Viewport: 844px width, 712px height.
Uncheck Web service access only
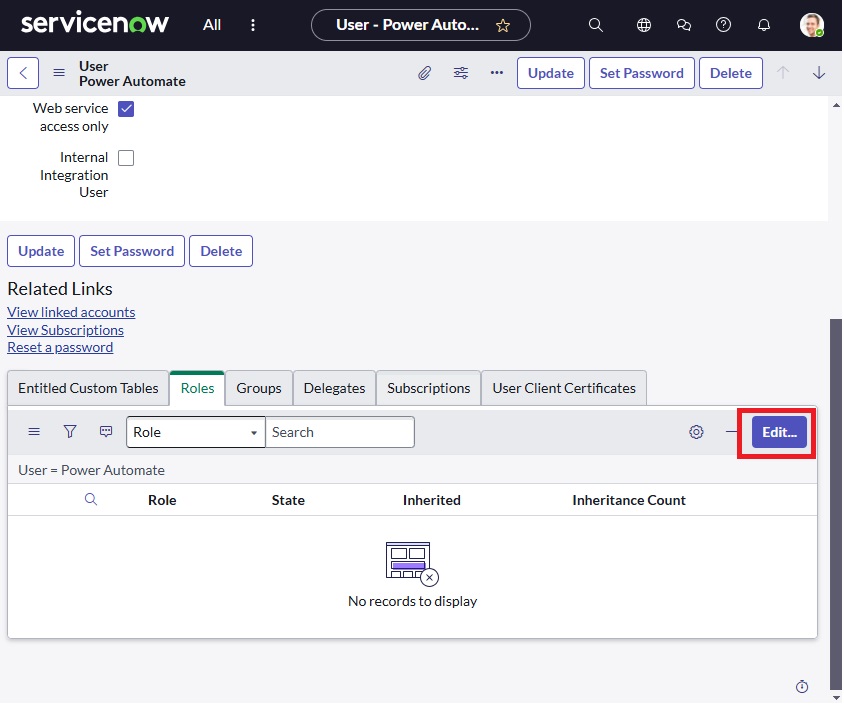point(126,109)
